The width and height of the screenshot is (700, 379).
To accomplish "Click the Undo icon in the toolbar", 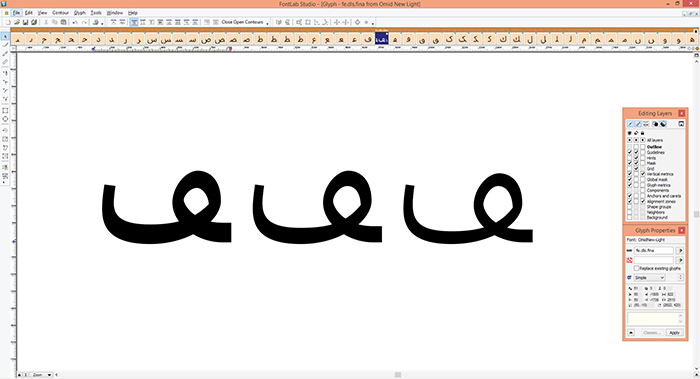I will tap(75, 22).
